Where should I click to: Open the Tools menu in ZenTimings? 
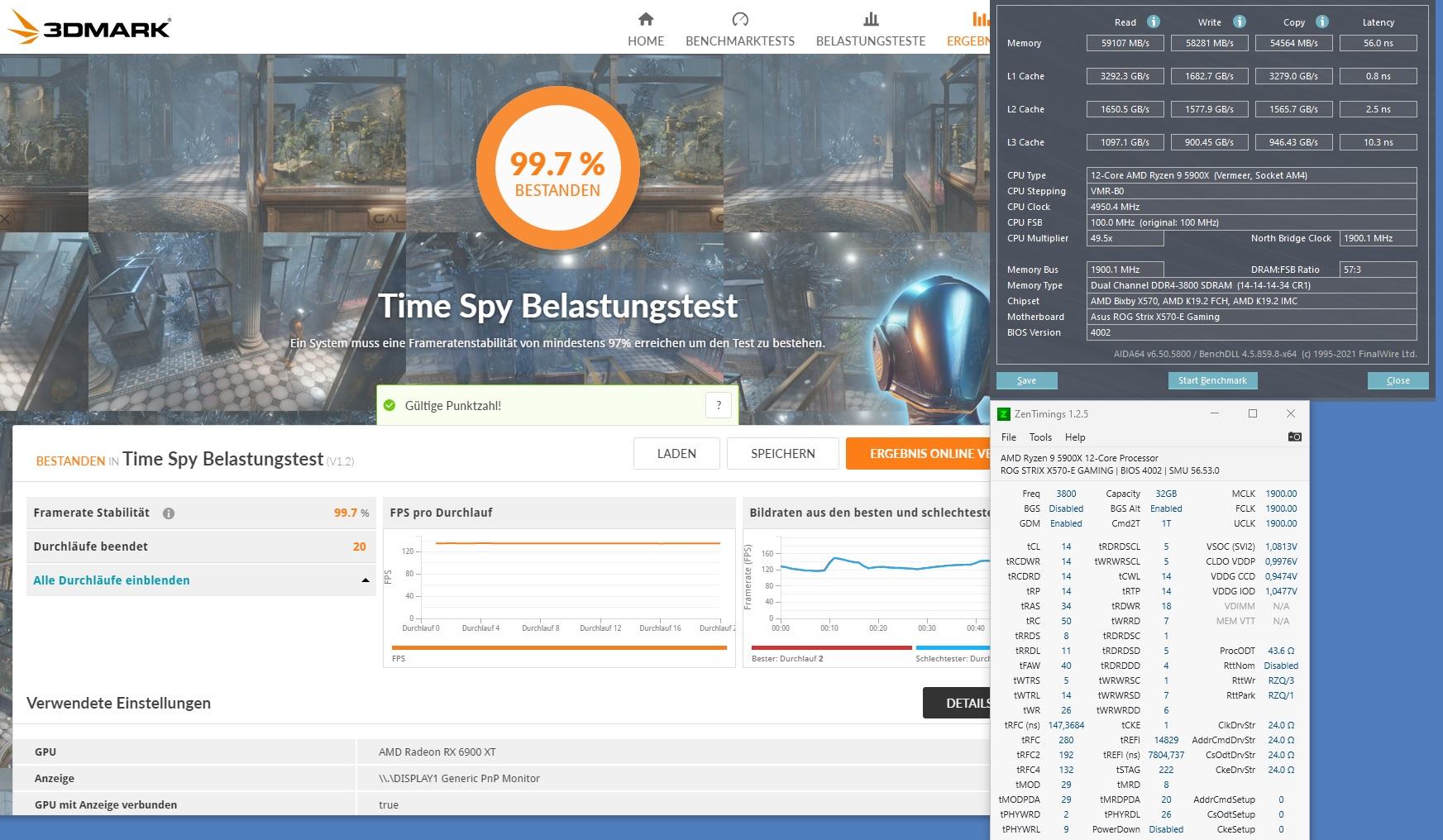coord(1040,437)
